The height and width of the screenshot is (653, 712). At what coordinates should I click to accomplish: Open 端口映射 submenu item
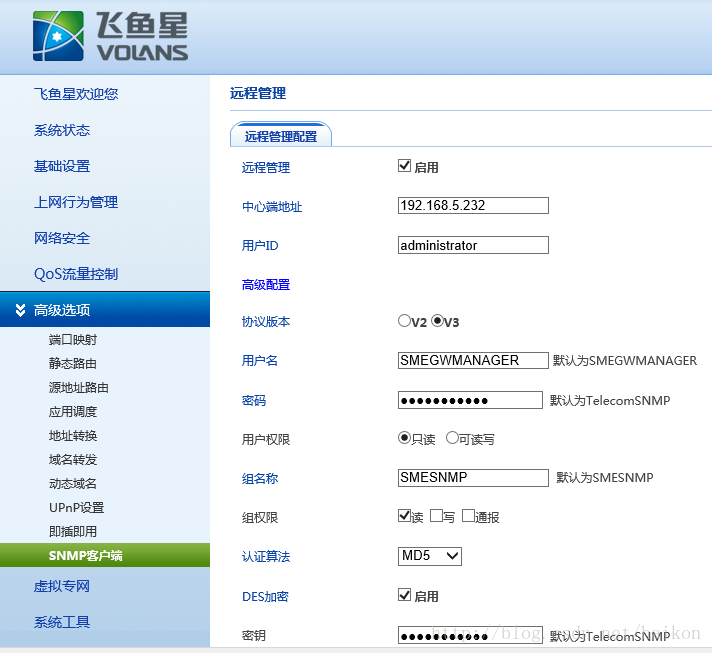tap(73, 340)
